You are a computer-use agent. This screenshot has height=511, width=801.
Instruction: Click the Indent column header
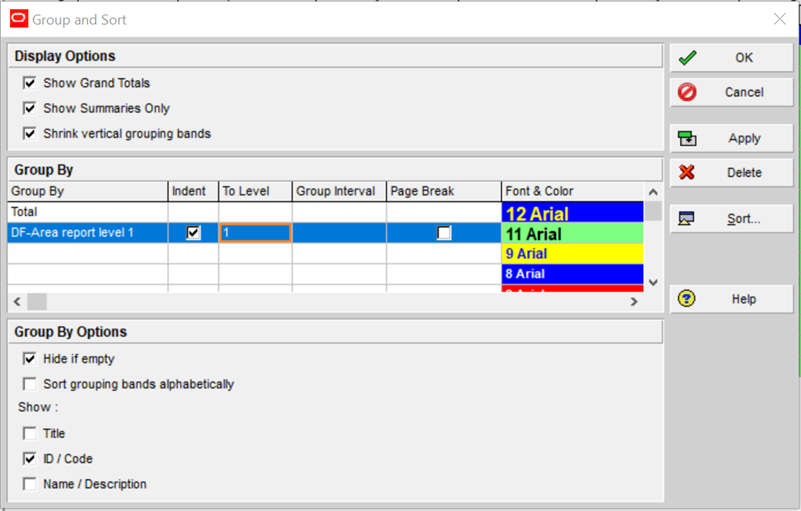click(193, 191)
